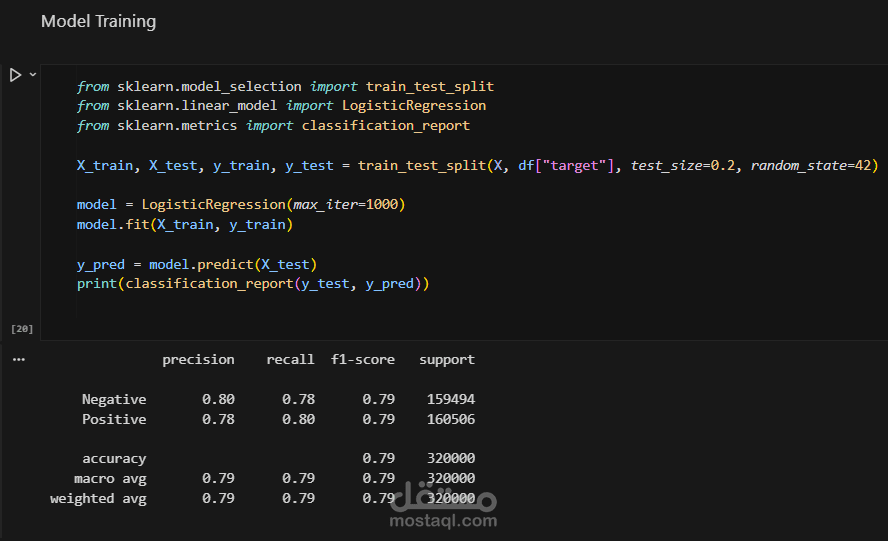Click classification_report in the import line

(x=385, y=125)
